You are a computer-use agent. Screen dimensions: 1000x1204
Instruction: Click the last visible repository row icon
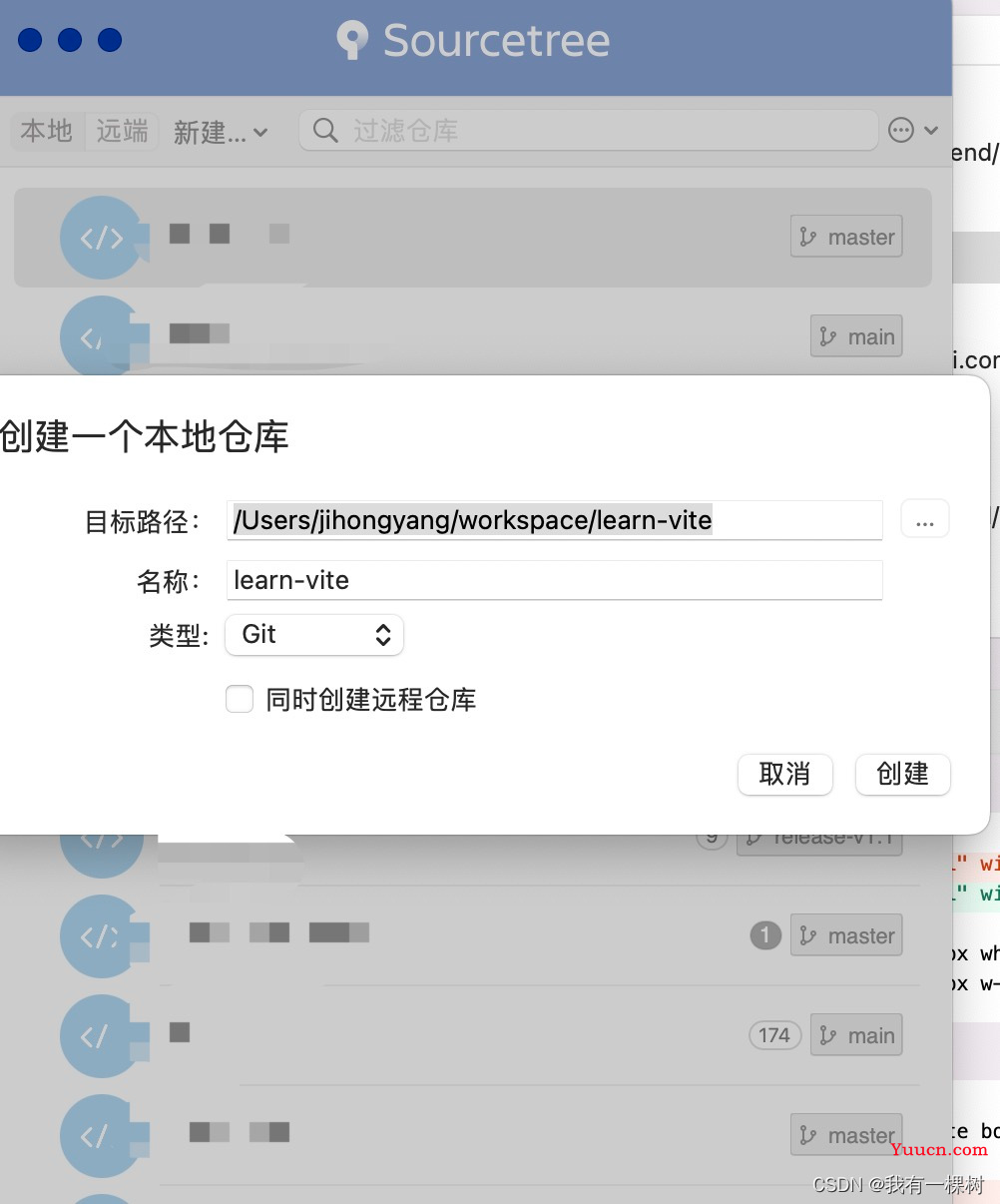[102, 1136]
